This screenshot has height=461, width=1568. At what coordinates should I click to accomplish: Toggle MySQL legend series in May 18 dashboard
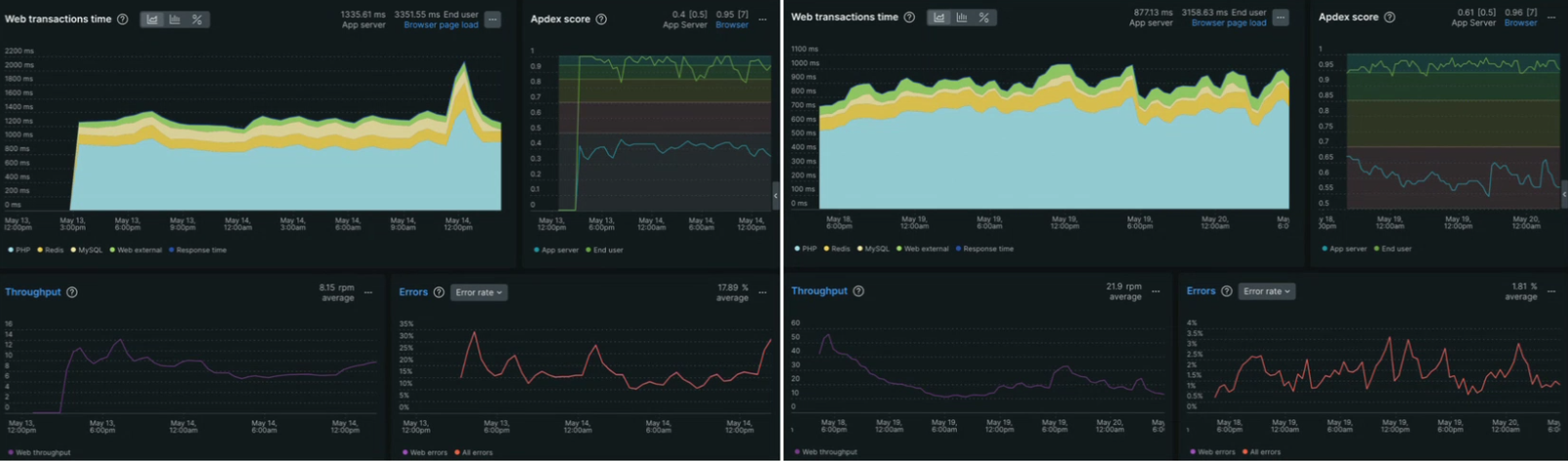873,250
